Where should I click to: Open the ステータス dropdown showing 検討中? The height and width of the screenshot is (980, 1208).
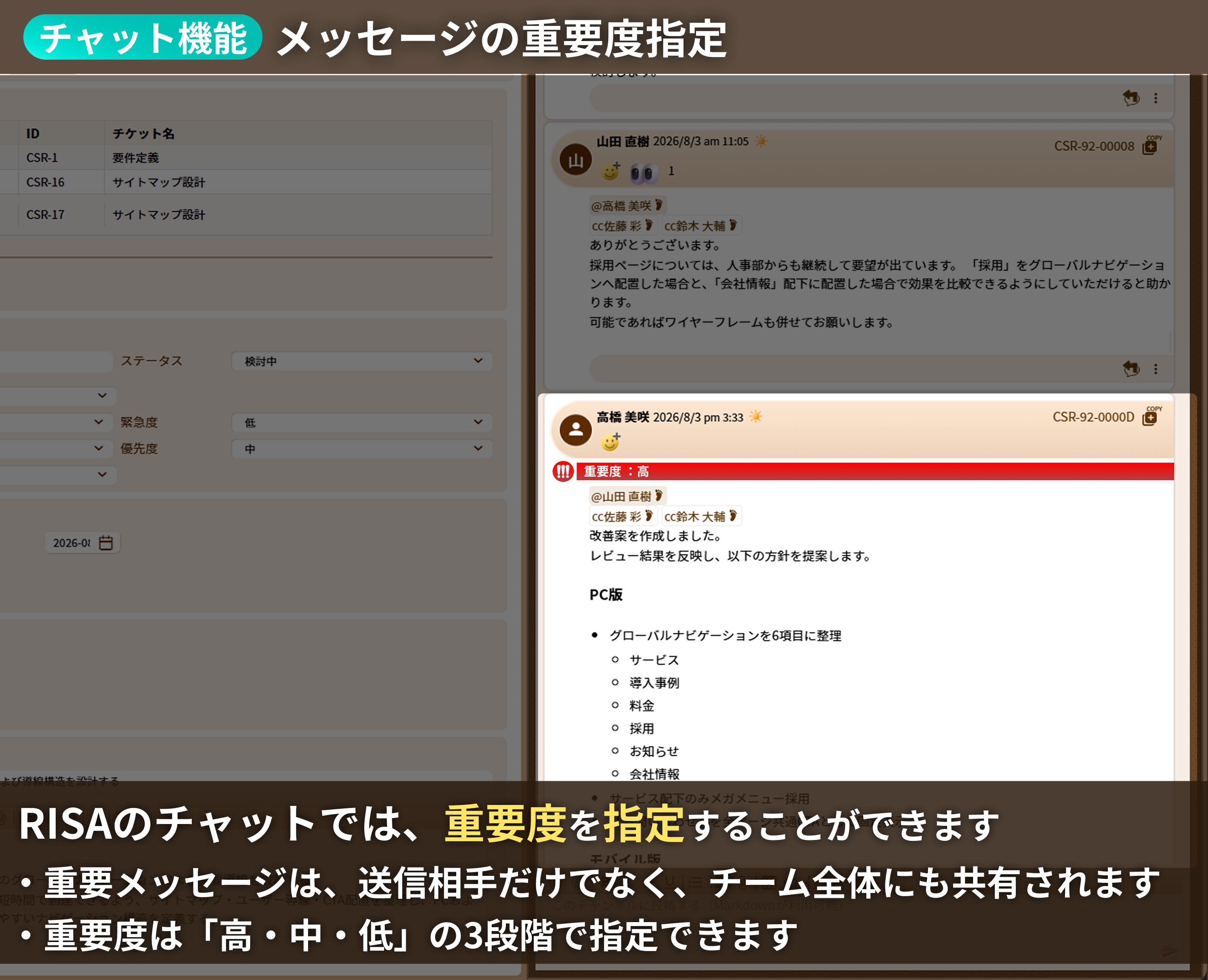click(x=362, y=361)
